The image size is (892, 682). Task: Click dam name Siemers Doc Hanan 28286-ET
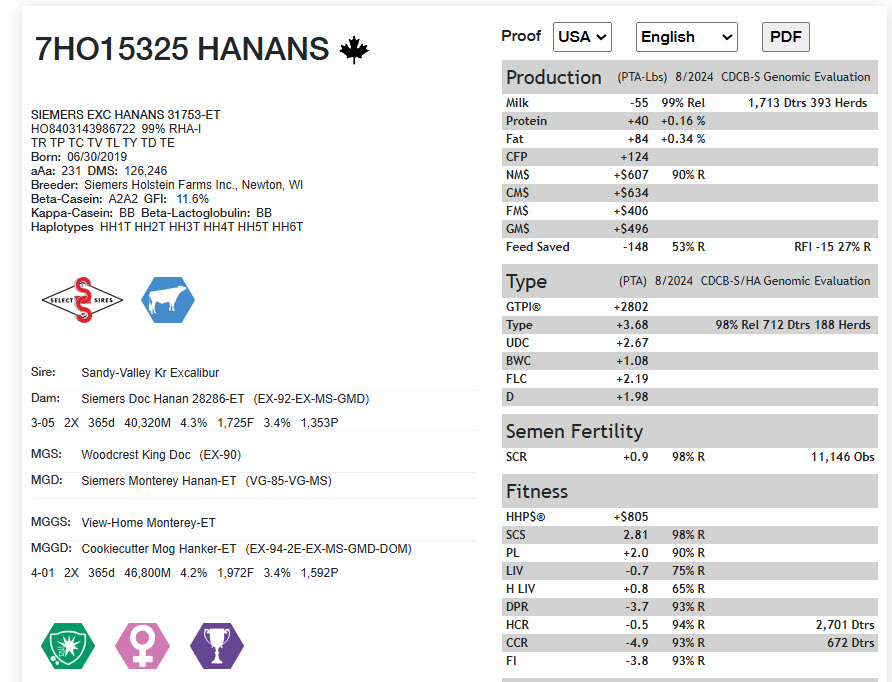pos(163,399)
